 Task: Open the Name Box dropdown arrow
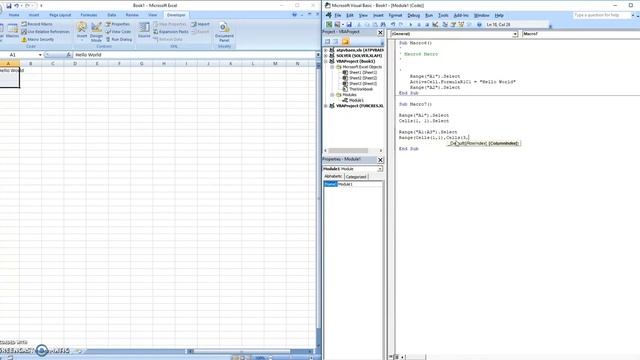pos(40,55)
